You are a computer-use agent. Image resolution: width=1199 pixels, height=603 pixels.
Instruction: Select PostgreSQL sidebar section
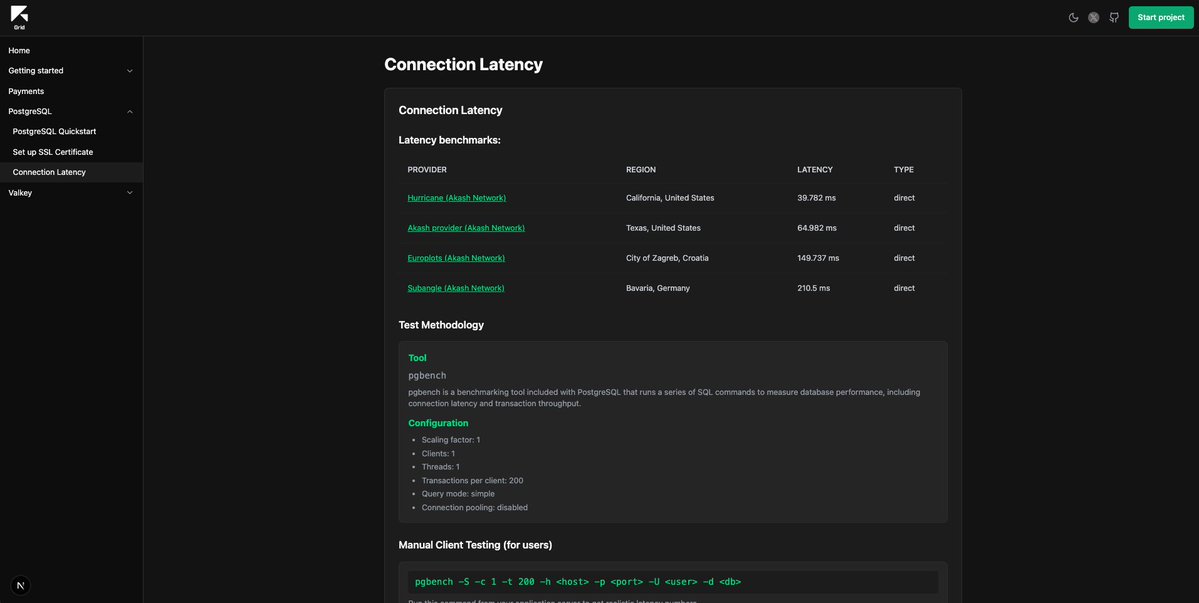pyautogui.click(x=30, y=112)
